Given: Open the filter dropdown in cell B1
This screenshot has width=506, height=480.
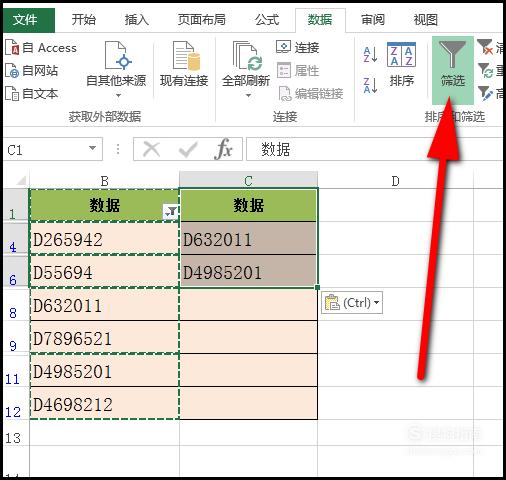Looking at the screenshot, I should click(x=171, y=212).
